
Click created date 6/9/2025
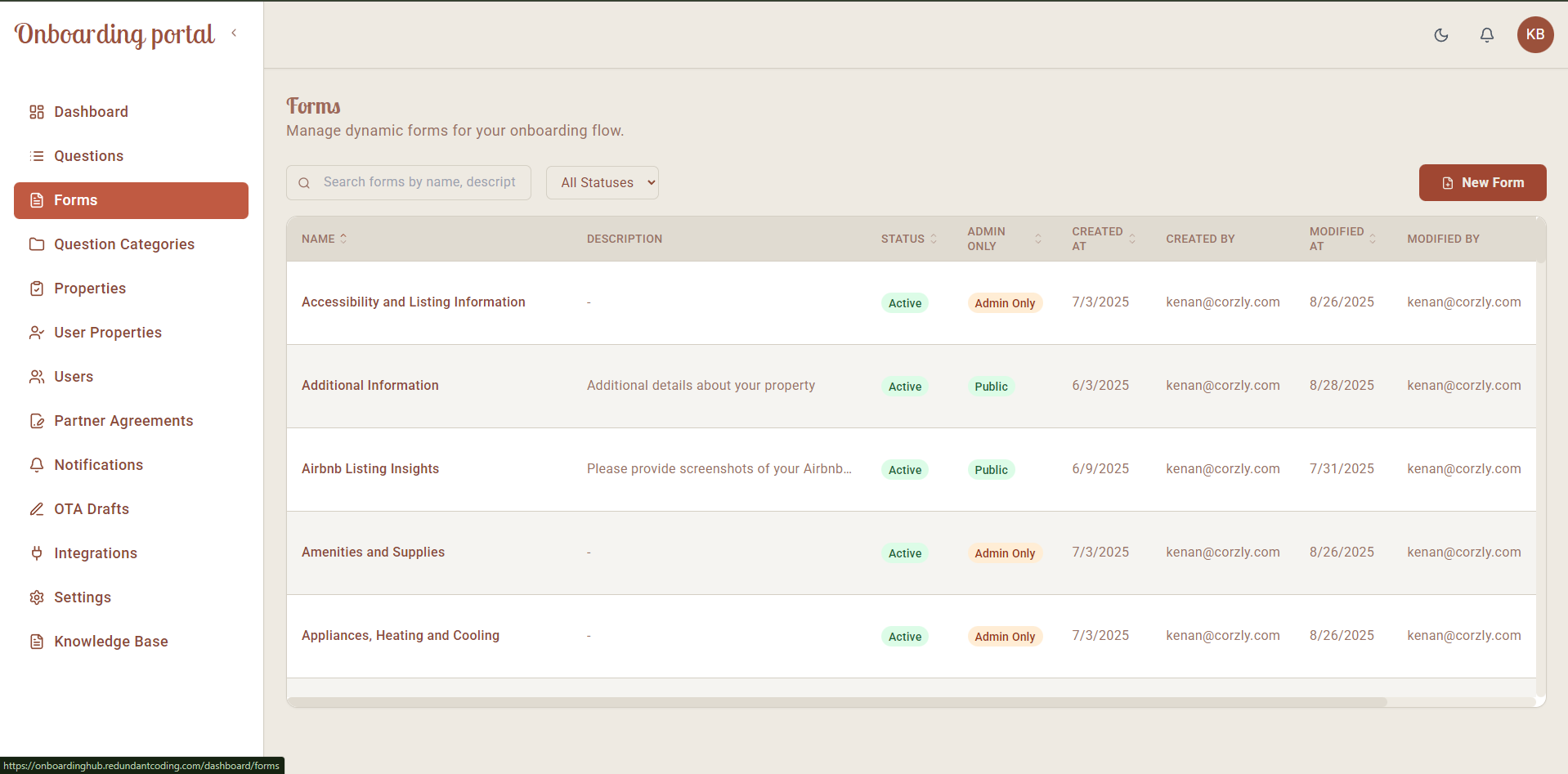coord(1100,469)
